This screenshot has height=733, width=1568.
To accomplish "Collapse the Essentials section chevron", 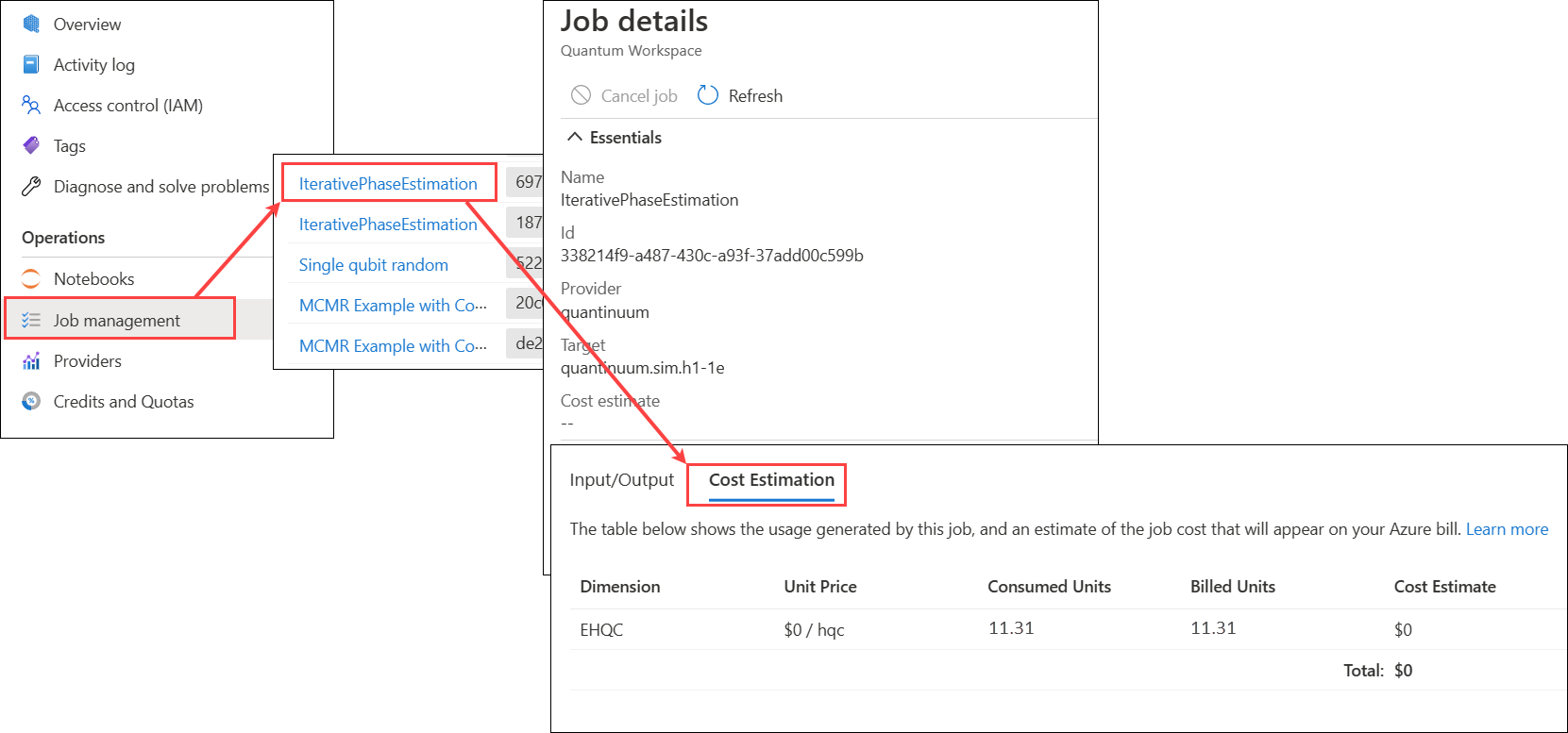I will pos(574,137).
